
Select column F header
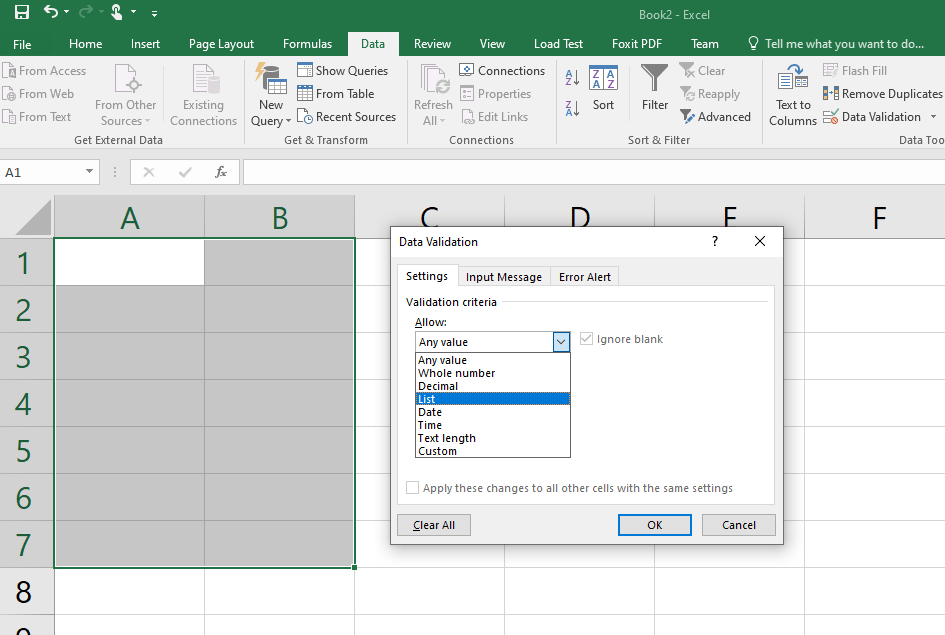pyautogui.click(x=879, y=217)
